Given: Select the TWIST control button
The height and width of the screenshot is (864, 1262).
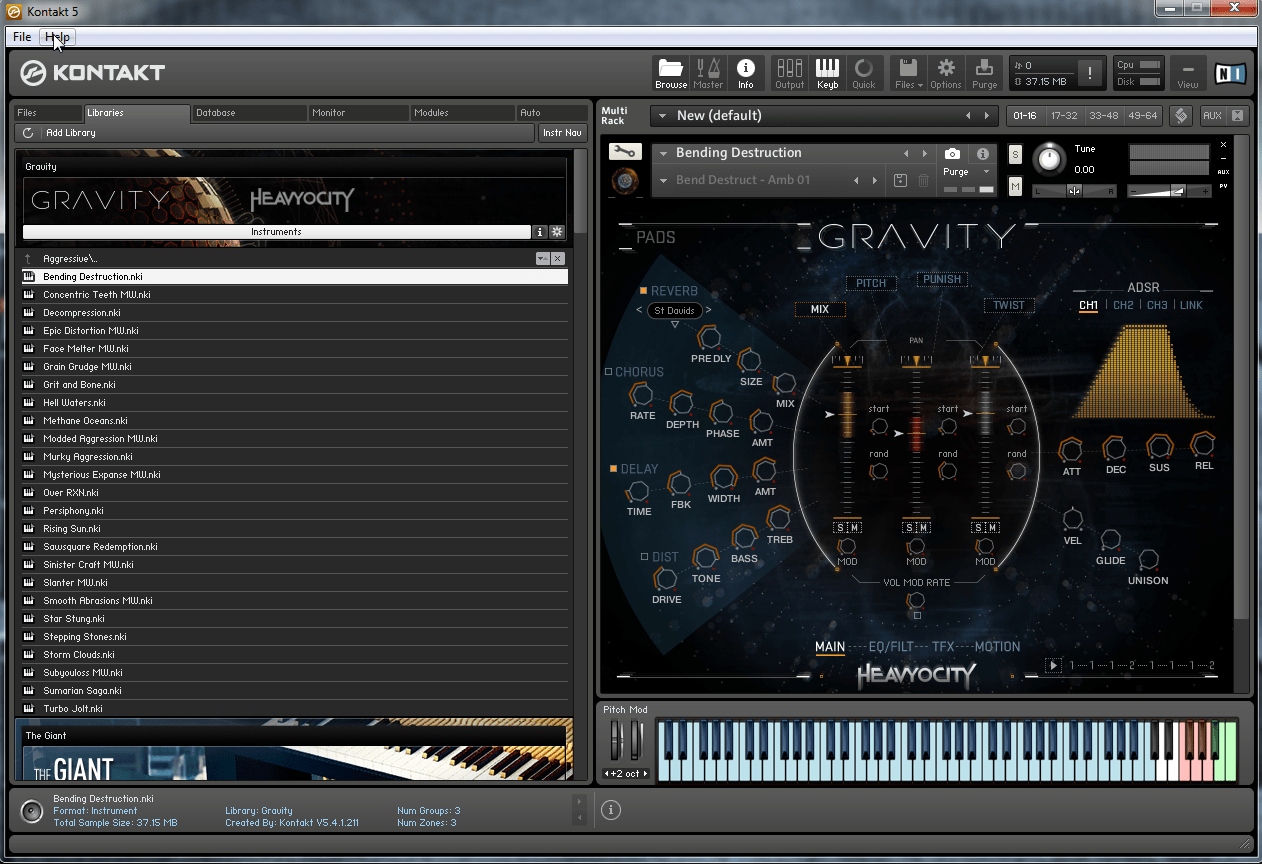Looking at the screenshot, I should (1009, 306).
